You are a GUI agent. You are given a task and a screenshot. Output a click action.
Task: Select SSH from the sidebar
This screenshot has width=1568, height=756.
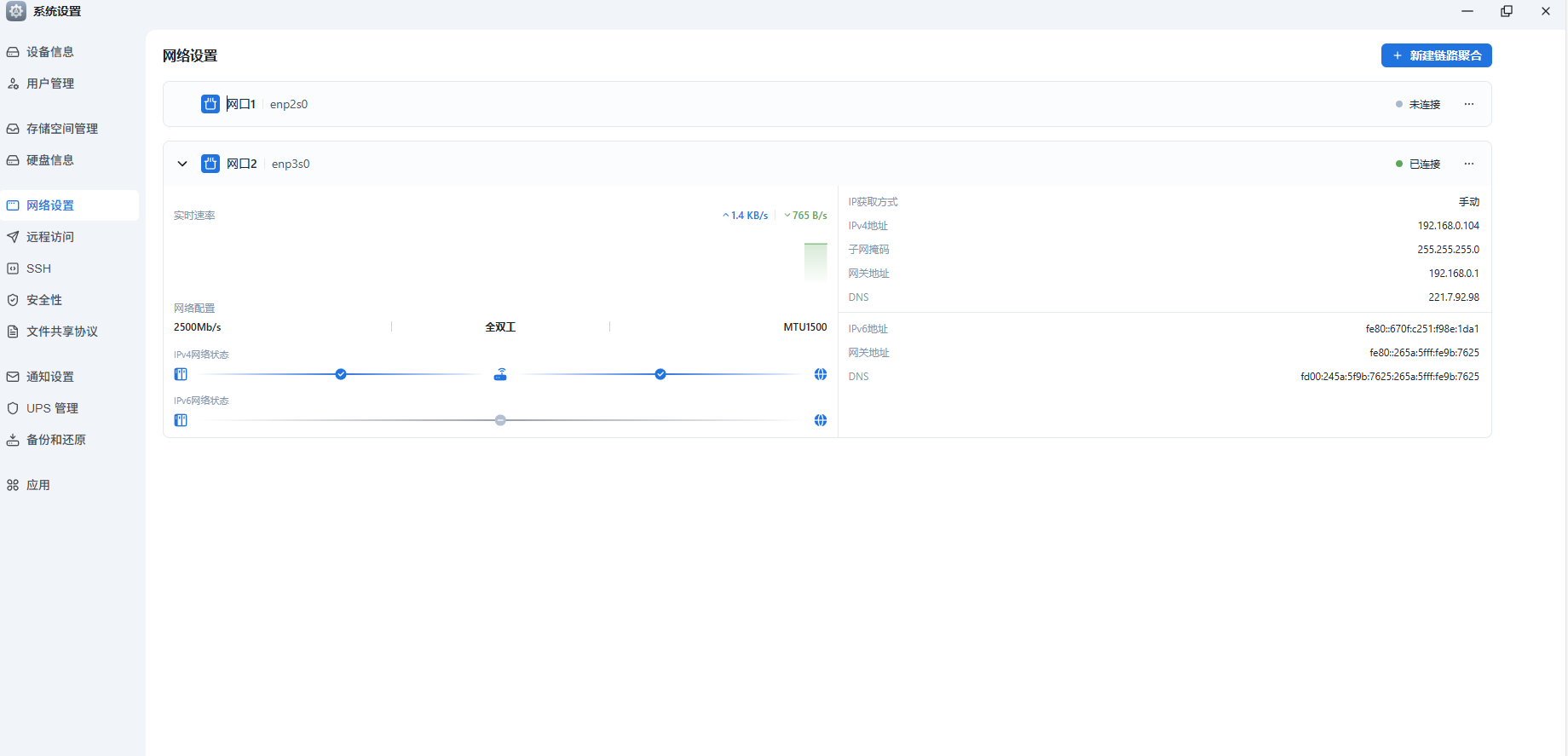click(x=38, y=268)
